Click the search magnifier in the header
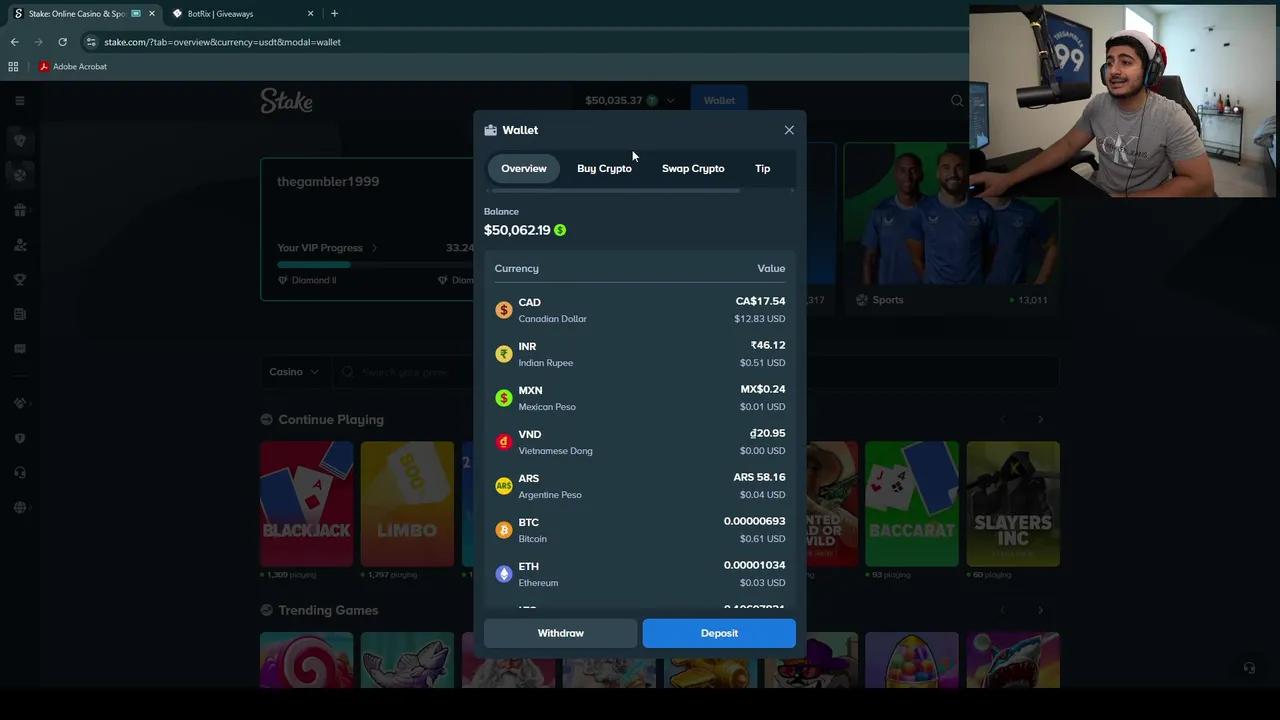This screenshot has width=1280, height=720. (x=957, y=100)
